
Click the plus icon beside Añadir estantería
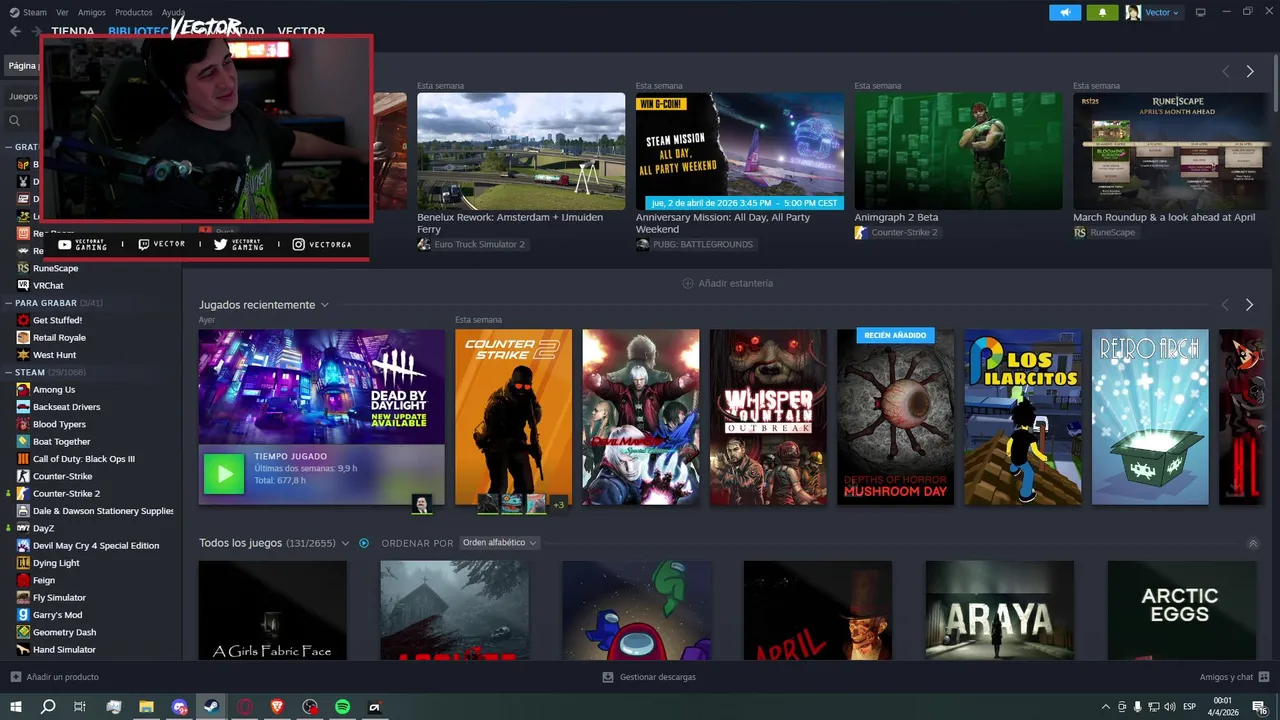coord(687,283)
